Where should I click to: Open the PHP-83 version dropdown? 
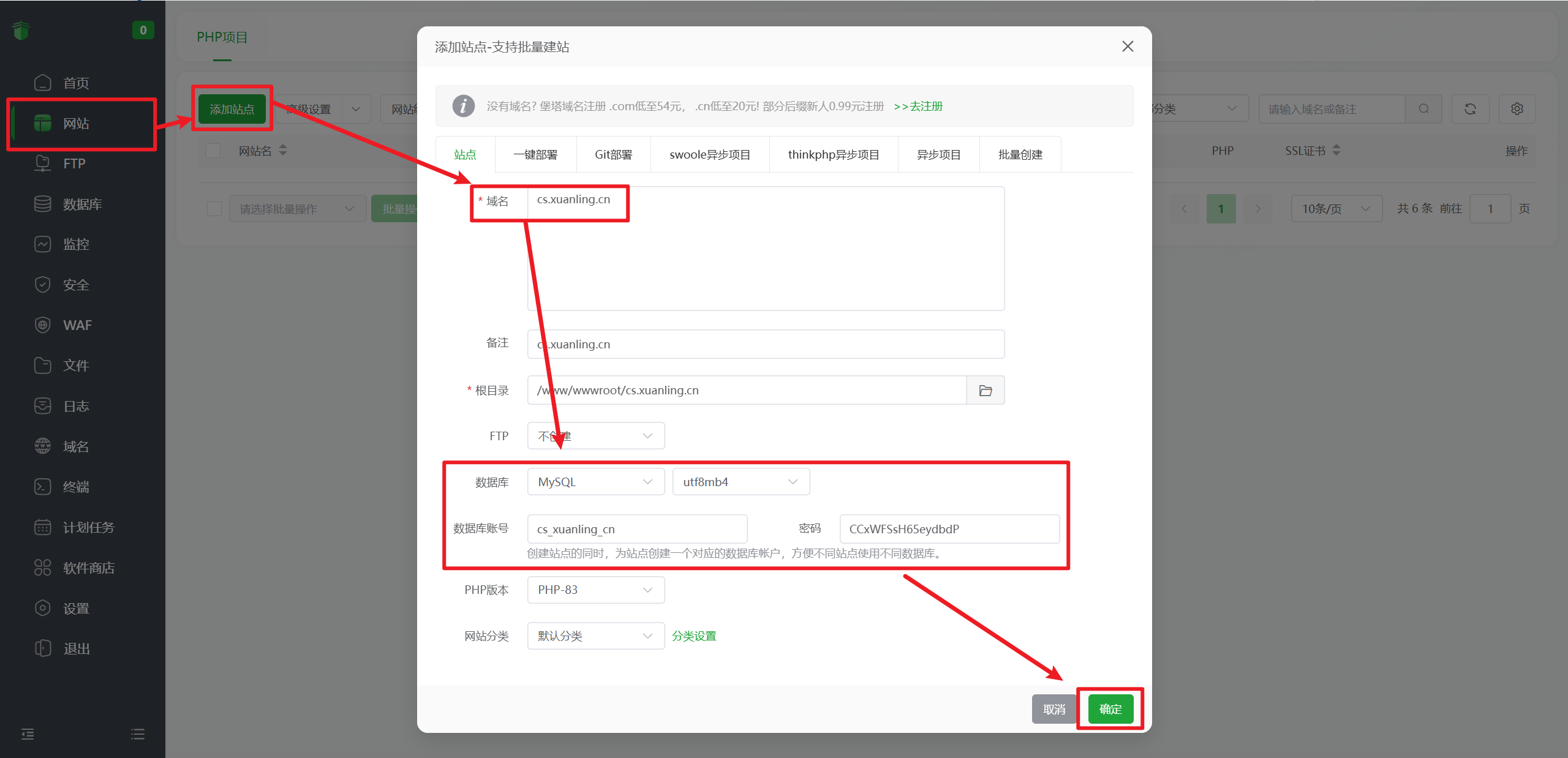click(x=595, y=590)
